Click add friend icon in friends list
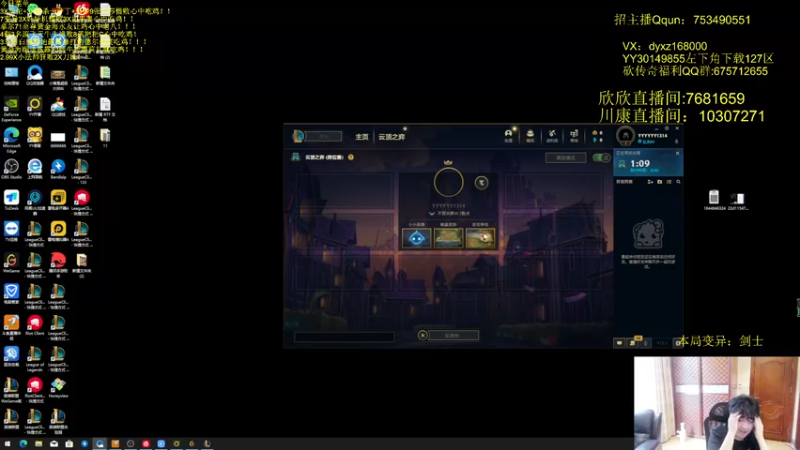Screen dimensions: 800x450 point(650,182)
